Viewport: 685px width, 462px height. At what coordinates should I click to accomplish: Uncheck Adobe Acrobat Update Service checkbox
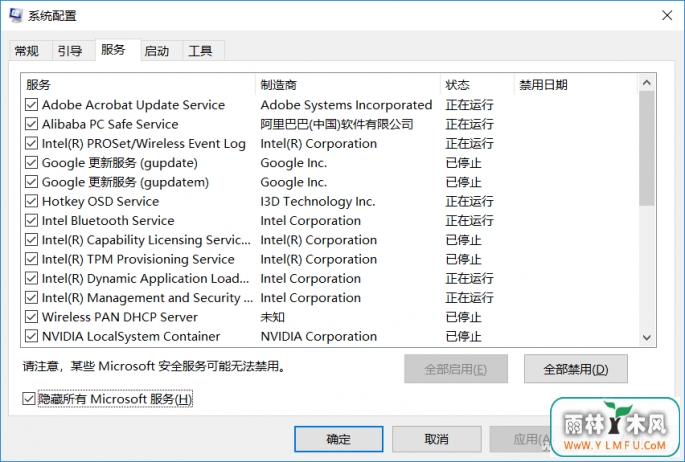pos(31,105)
